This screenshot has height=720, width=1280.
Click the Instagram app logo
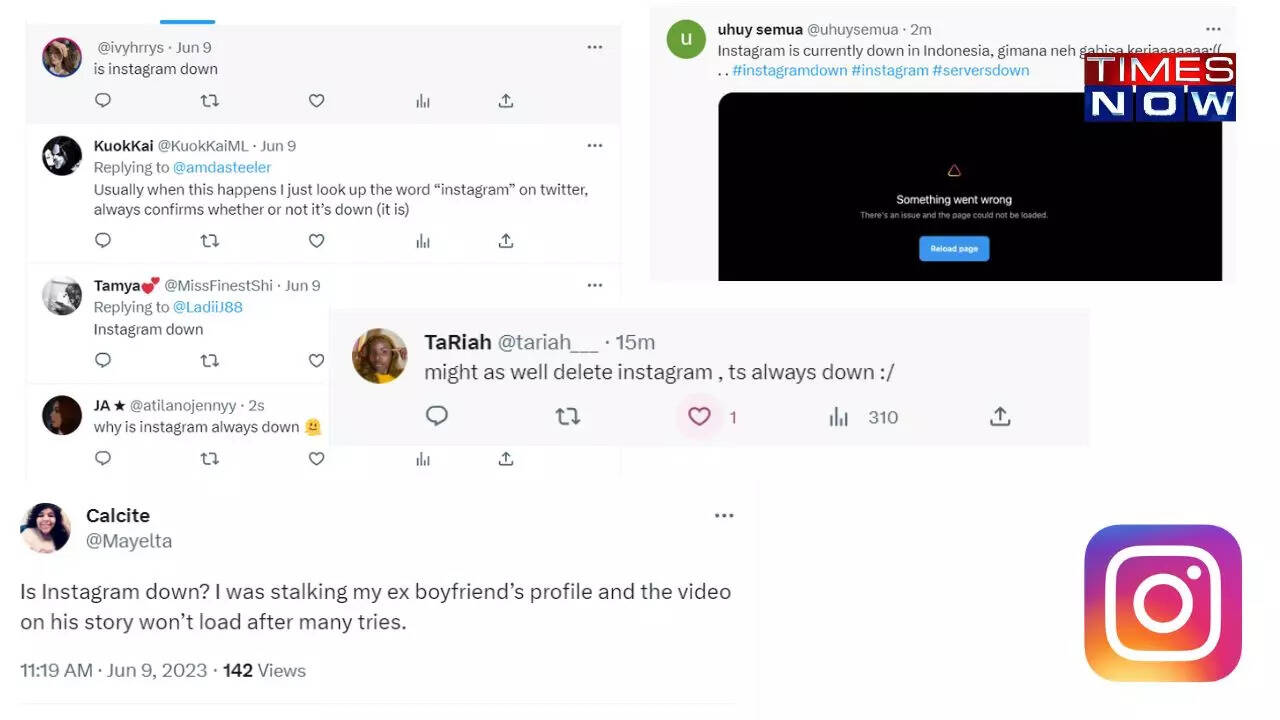pyautogui.click(x=1163, y=602)
